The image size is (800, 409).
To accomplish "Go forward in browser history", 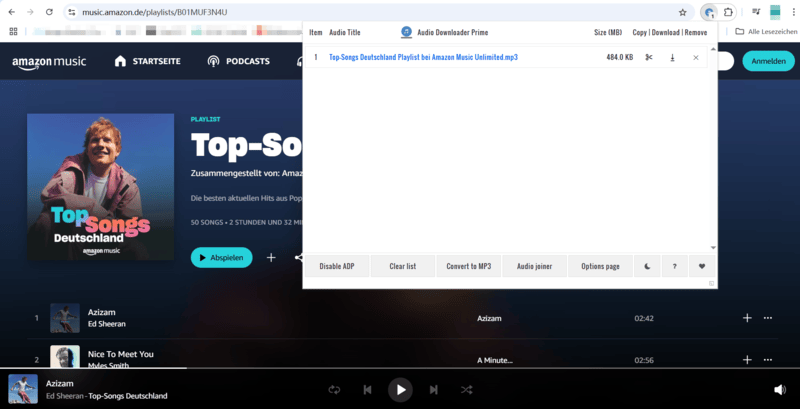I will pos(30,12).
